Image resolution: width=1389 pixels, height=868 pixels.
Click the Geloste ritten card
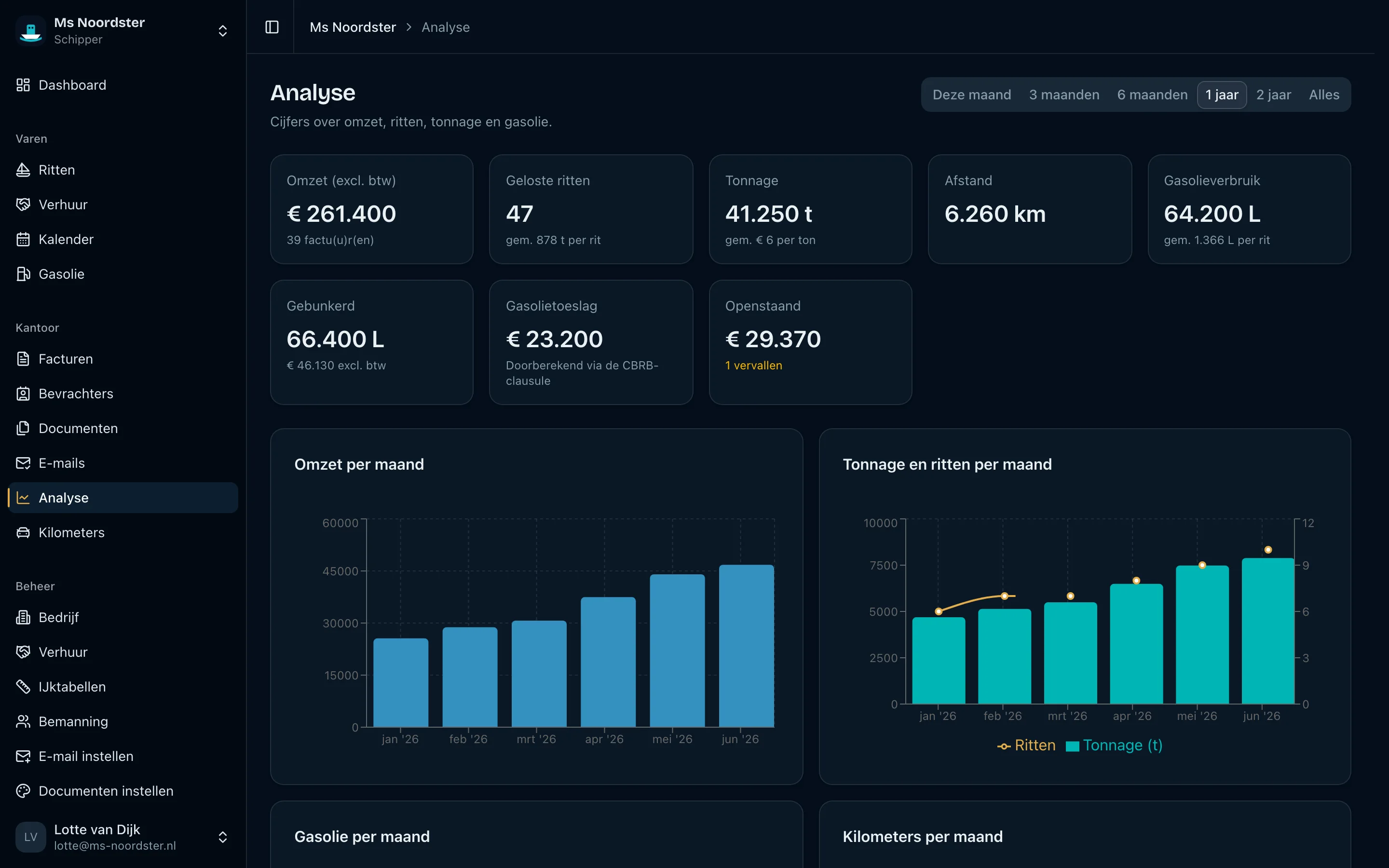point(591,209)
